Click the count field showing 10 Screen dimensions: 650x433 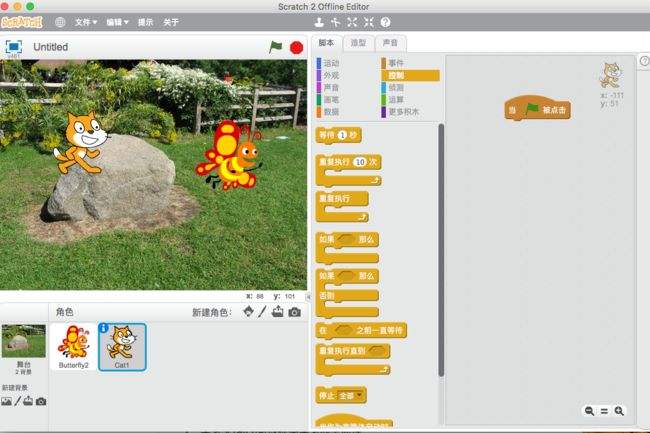pos(360,162)
